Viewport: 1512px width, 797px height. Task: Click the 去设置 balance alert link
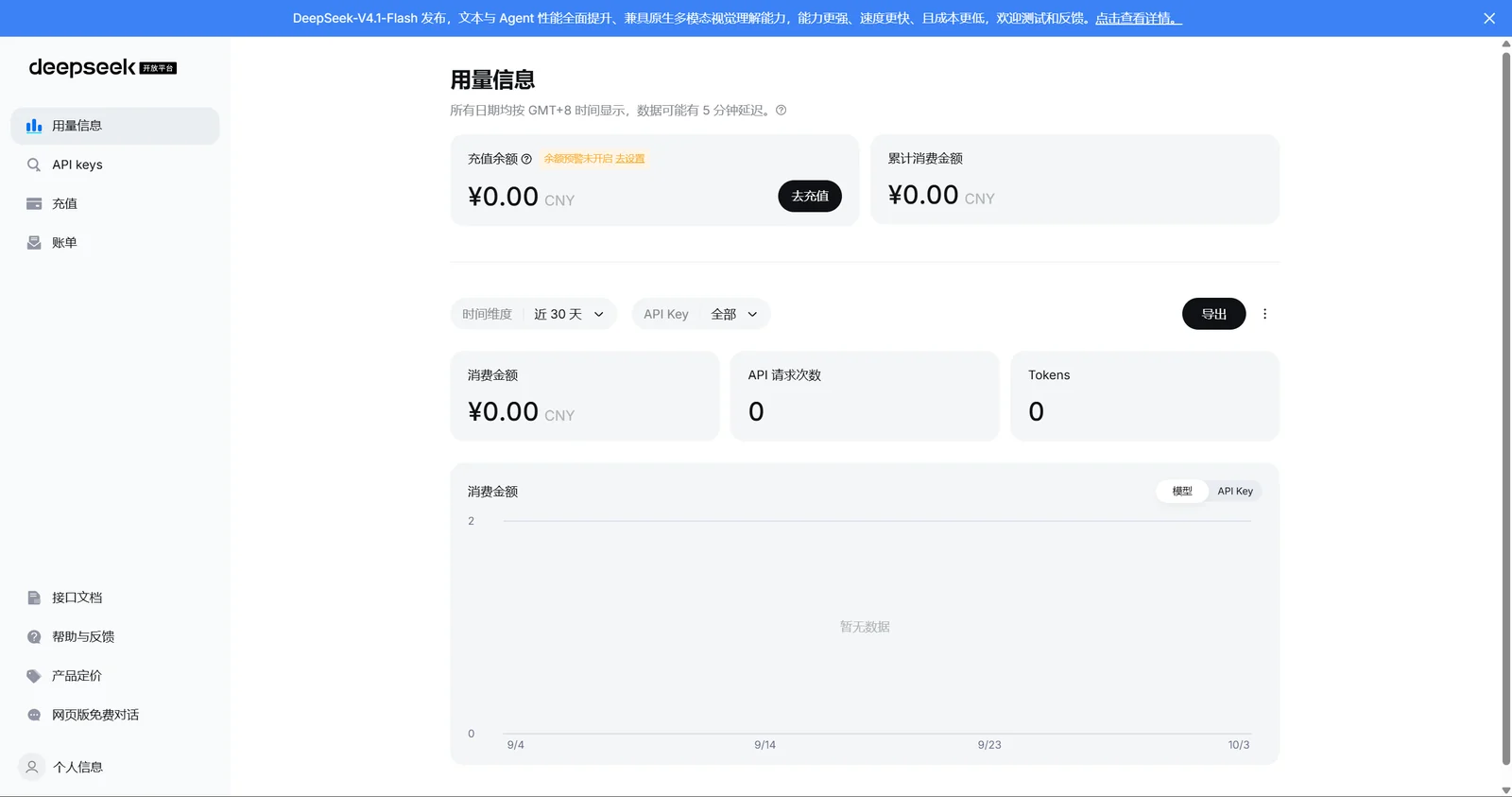[x=630, y=159]
